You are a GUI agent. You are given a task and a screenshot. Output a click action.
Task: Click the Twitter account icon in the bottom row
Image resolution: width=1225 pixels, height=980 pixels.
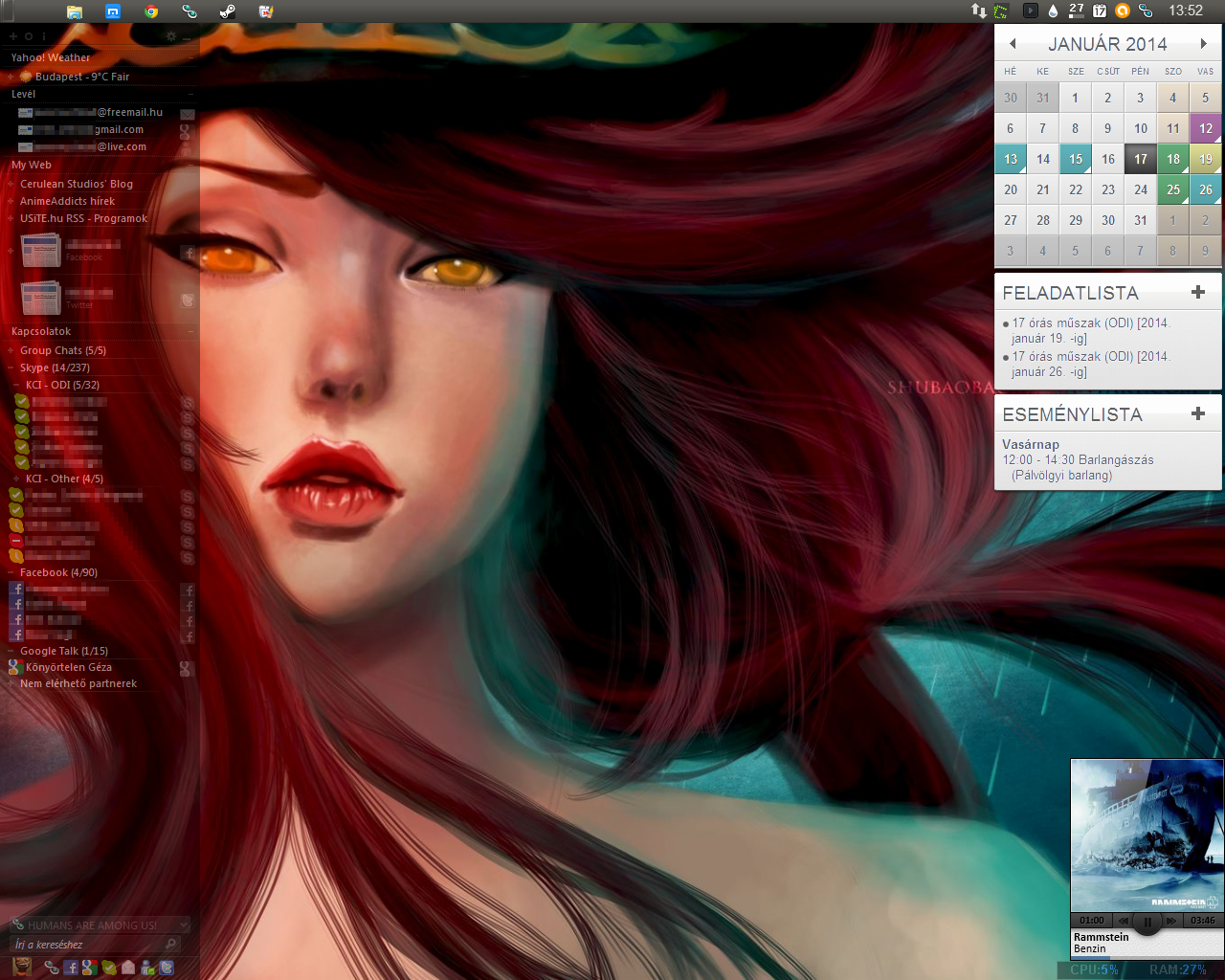pos(167,968)
